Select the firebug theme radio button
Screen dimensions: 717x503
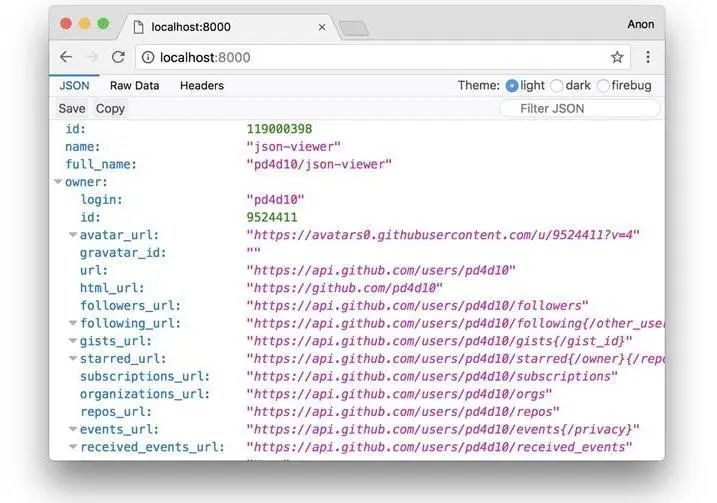coord(603,86)
